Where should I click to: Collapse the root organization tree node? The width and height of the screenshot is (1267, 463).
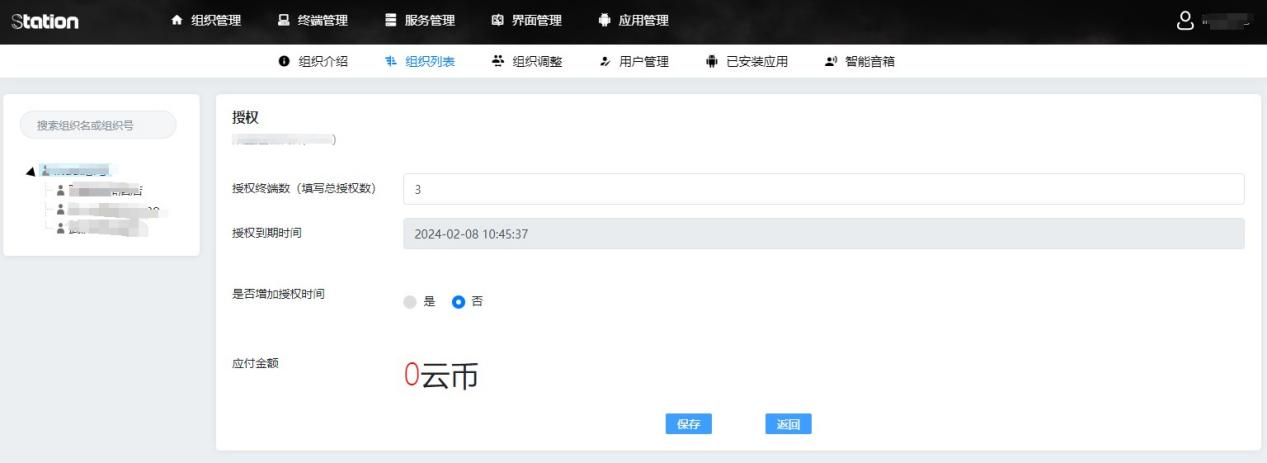click(x=31, y=172)
